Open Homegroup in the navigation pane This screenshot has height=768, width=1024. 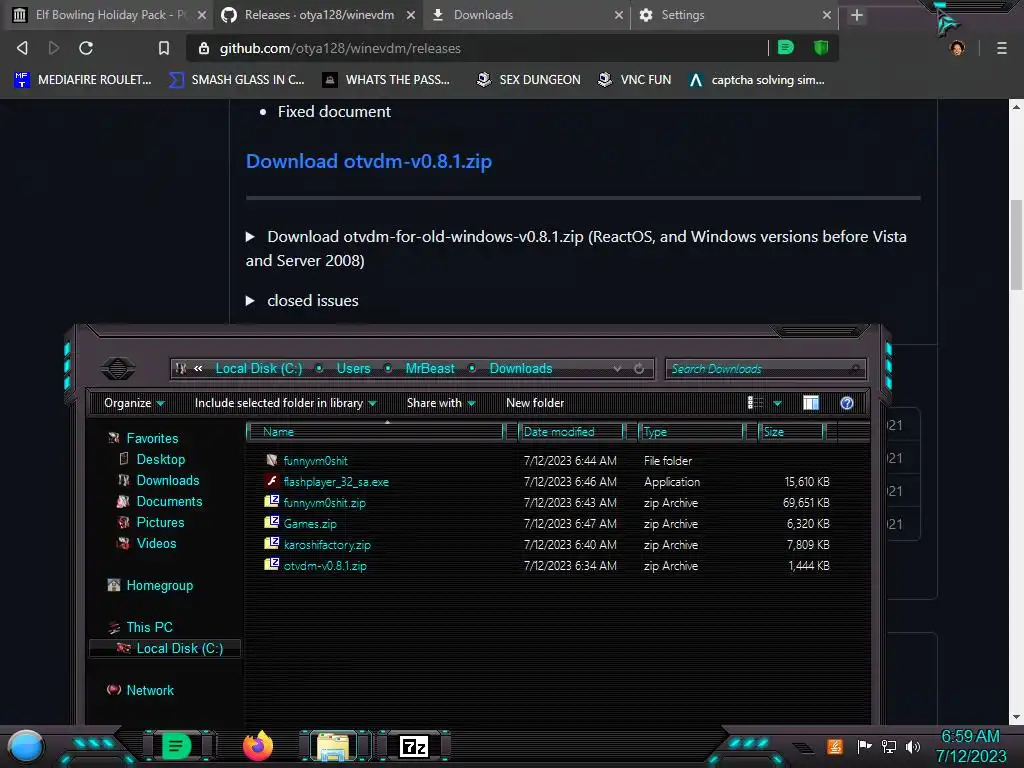pyautogui.click(x=159, y=585)
